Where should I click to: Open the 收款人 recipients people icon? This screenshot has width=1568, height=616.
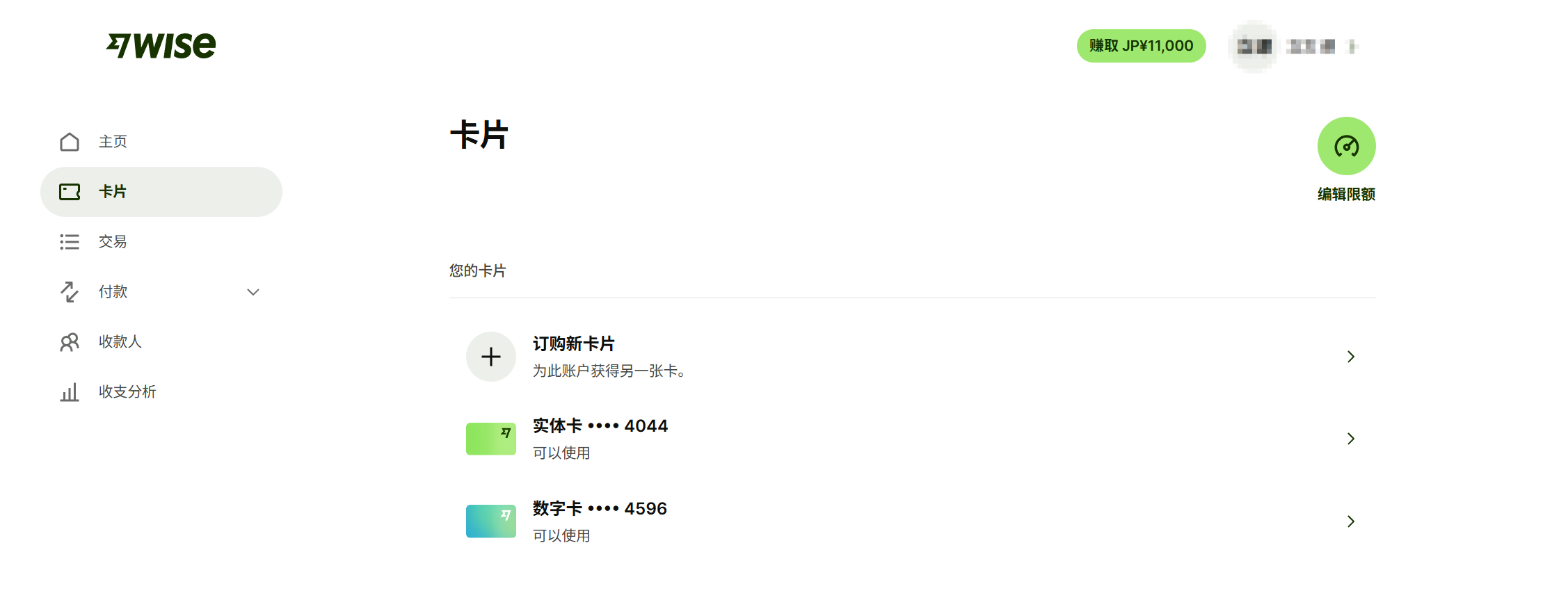[70, 342]
